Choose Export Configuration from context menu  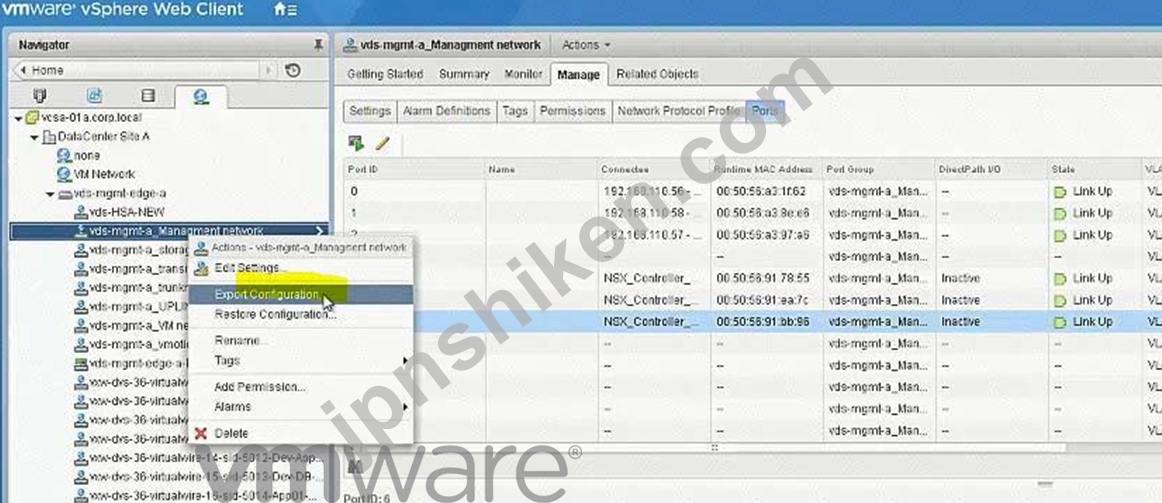click(x=300, y=294)
